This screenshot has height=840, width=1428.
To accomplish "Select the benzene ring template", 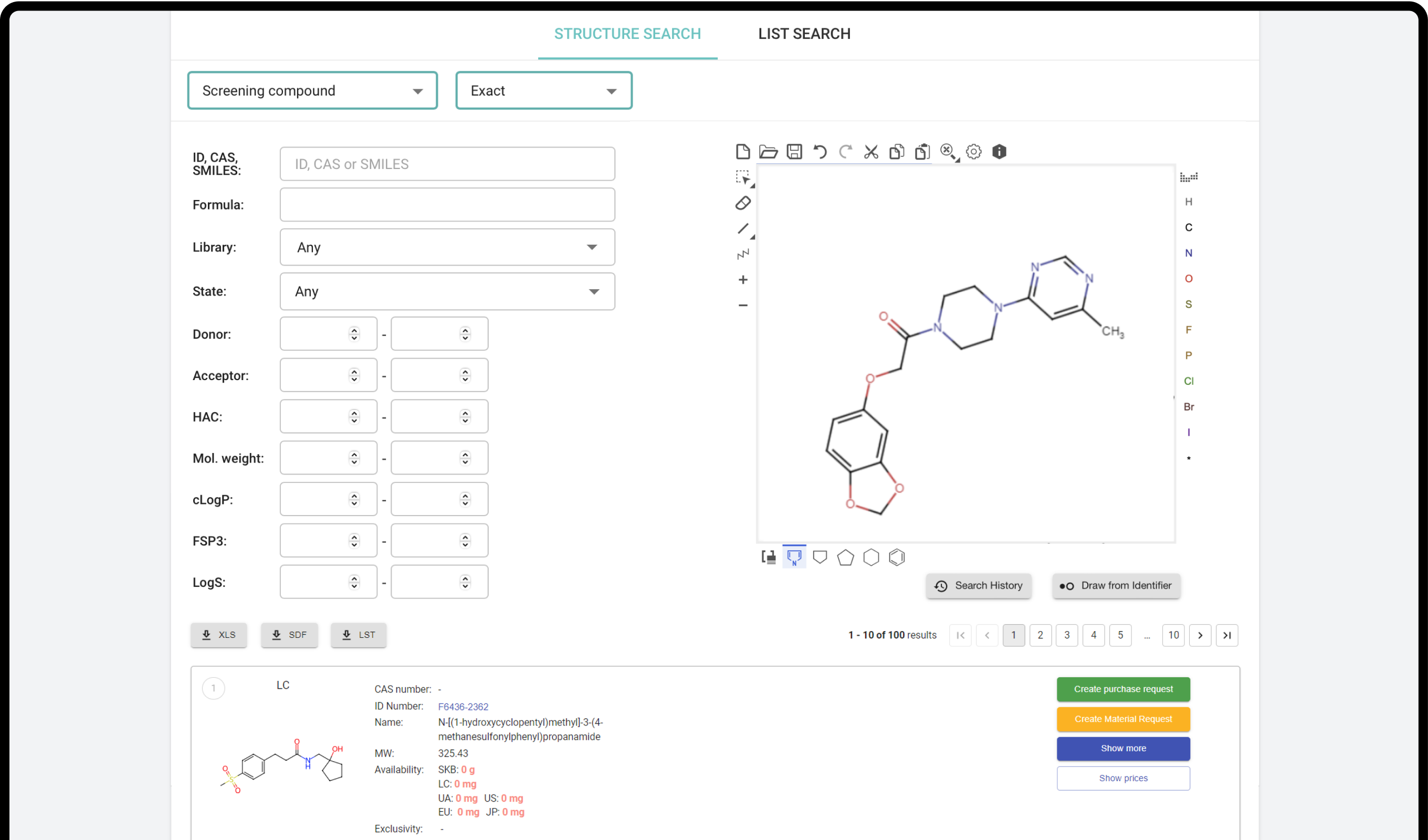I will [897, 557].
